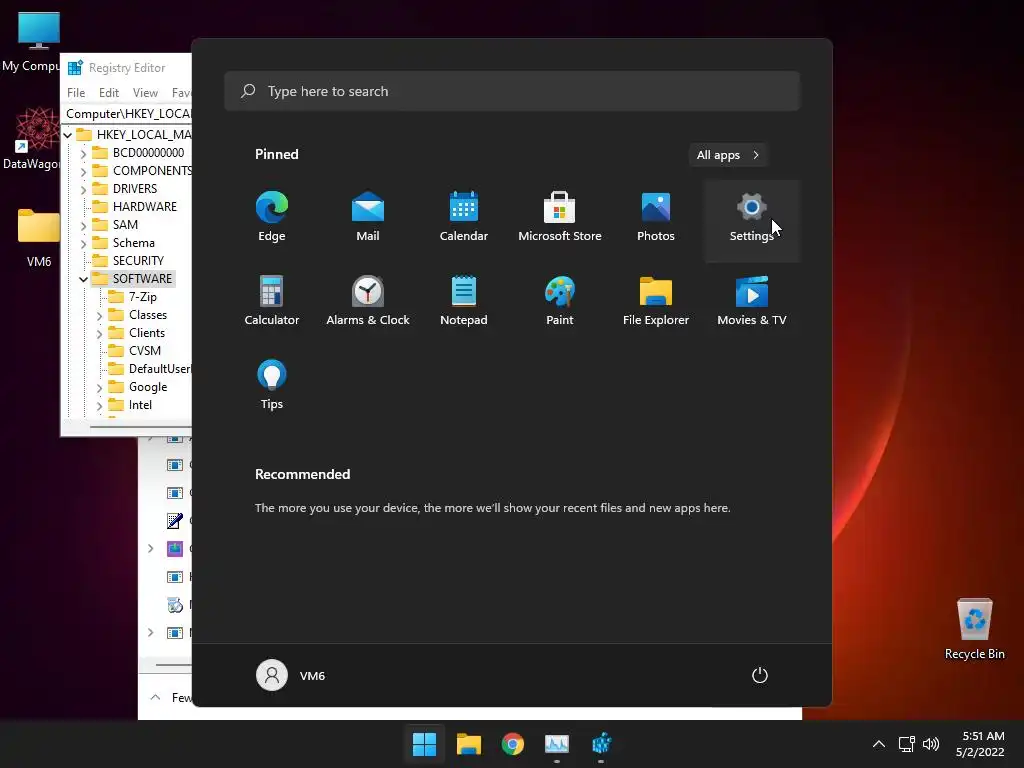Launch the Photos app

tap(656, 217)
